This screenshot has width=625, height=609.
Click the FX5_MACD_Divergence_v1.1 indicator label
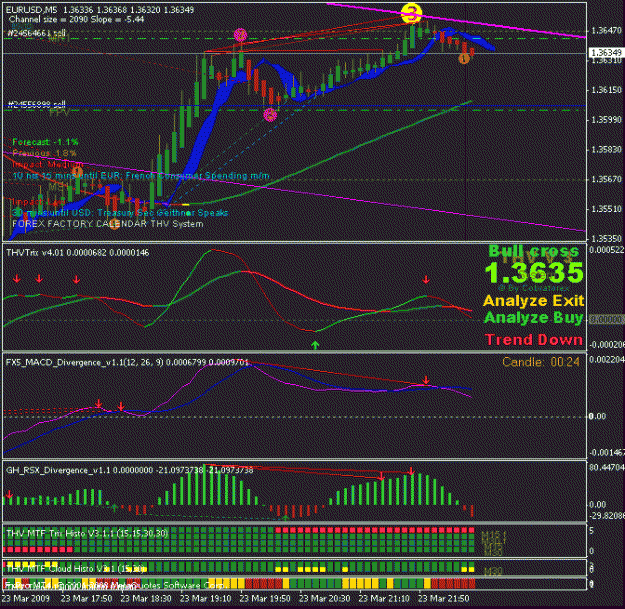[x=127, y=362]
